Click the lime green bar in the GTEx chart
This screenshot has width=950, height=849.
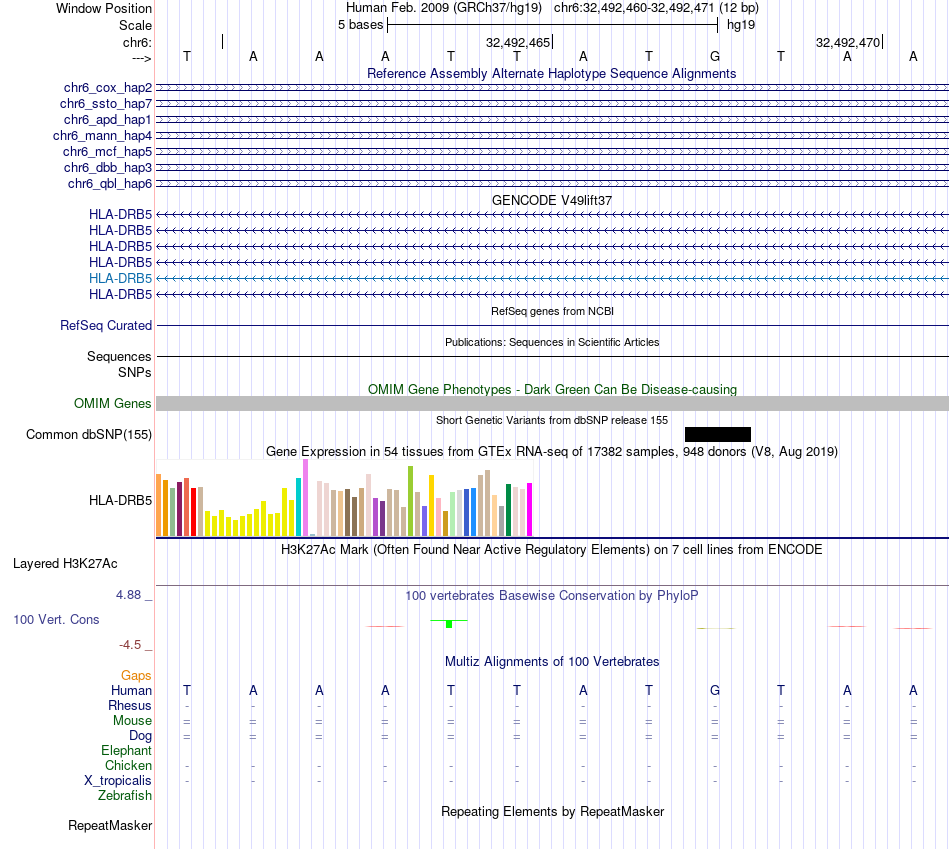[410, 501]
